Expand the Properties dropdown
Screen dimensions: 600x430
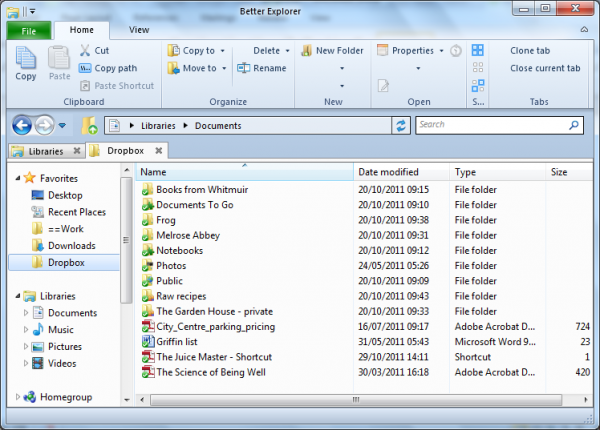[441, 50]
